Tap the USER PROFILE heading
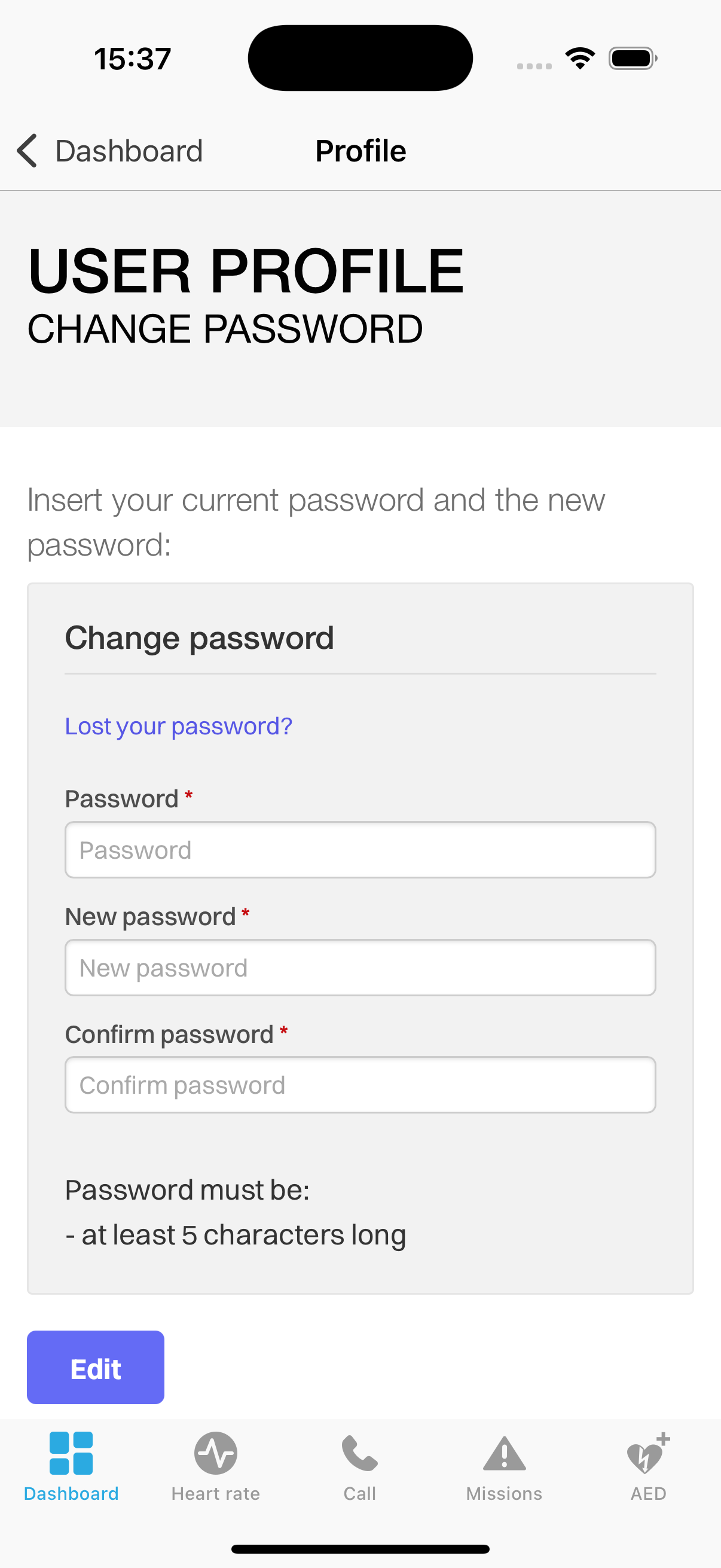This screenshot has height=1568, width=721. [246, 271]
